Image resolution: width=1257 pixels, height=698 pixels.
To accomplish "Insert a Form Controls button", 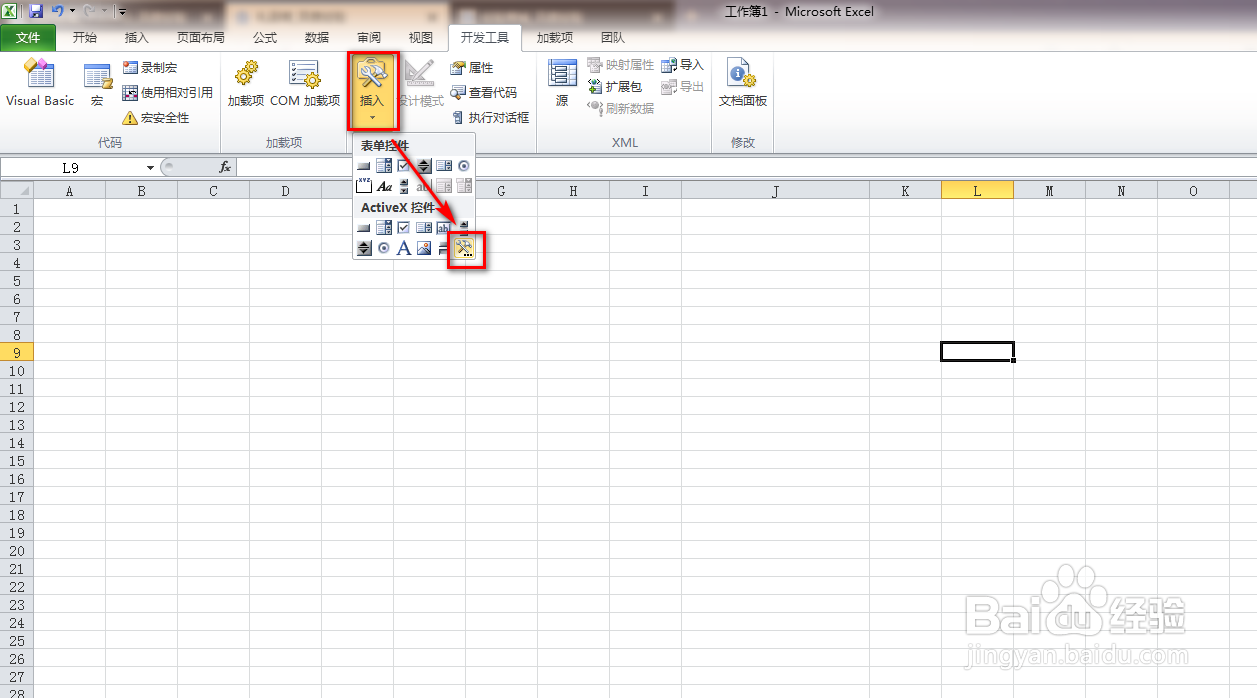I will click(364, 166).
